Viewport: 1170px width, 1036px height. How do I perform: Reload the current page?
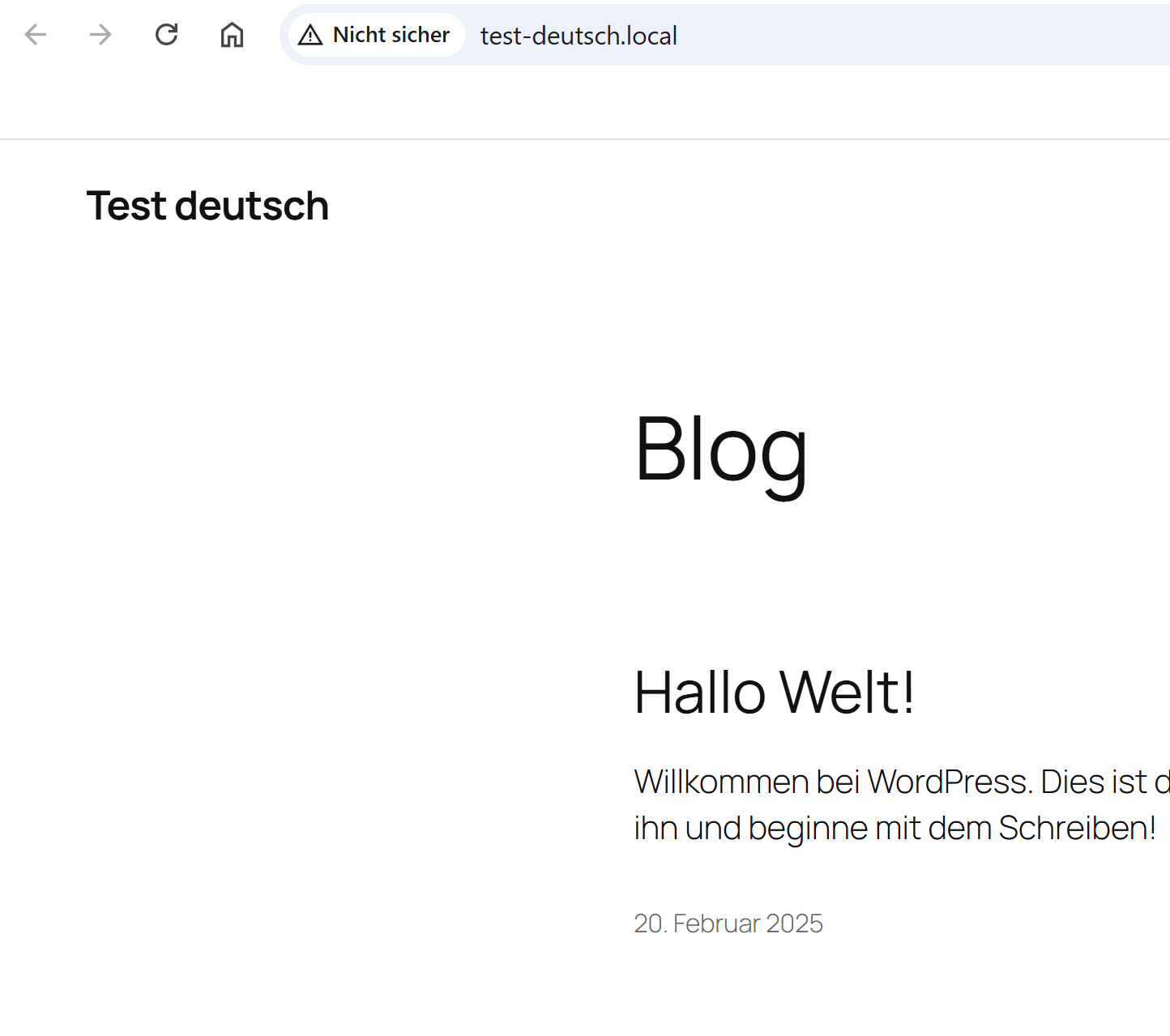point(166,35)
